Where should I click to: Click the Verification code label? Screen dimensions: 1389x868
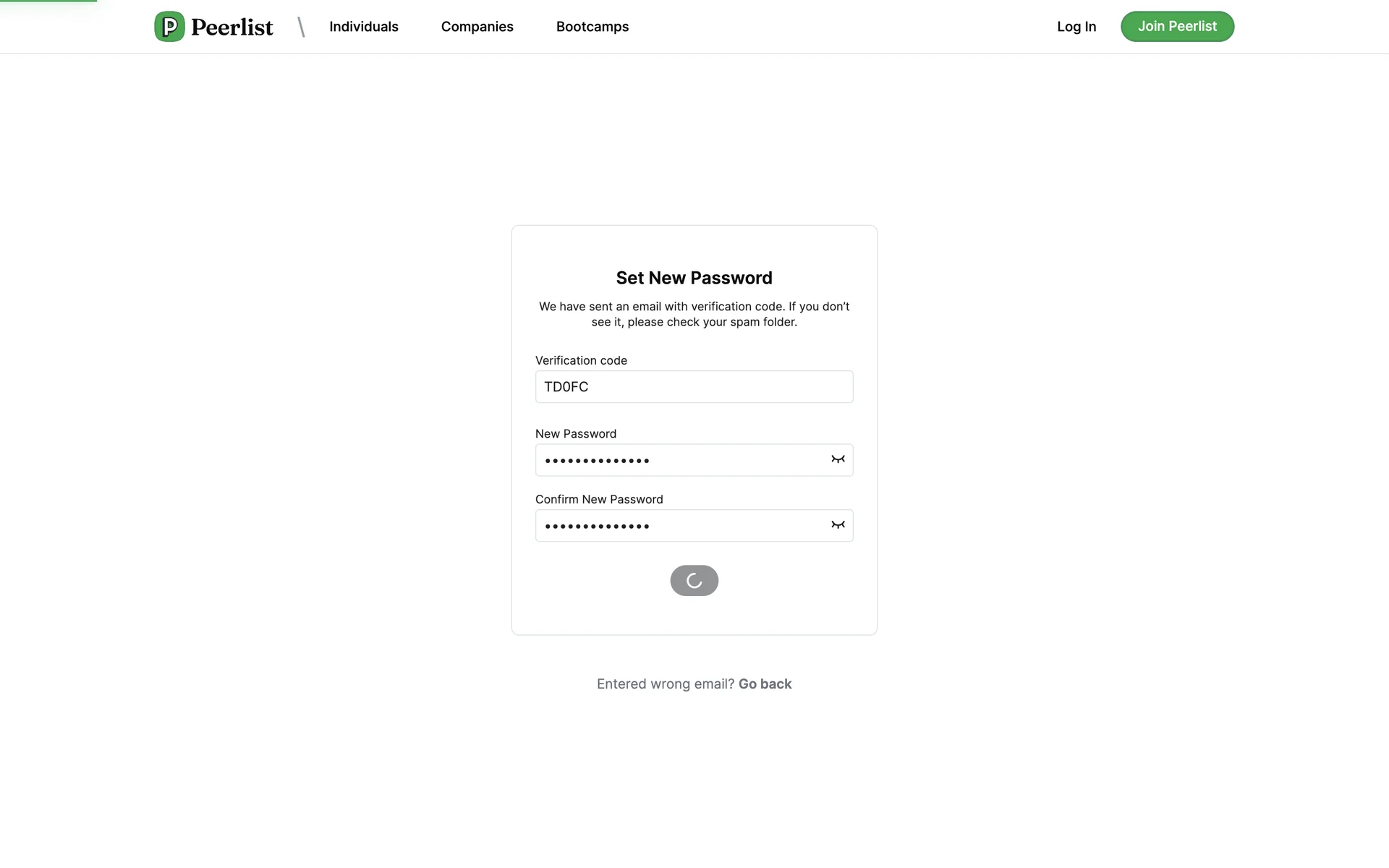pos(581,360)
